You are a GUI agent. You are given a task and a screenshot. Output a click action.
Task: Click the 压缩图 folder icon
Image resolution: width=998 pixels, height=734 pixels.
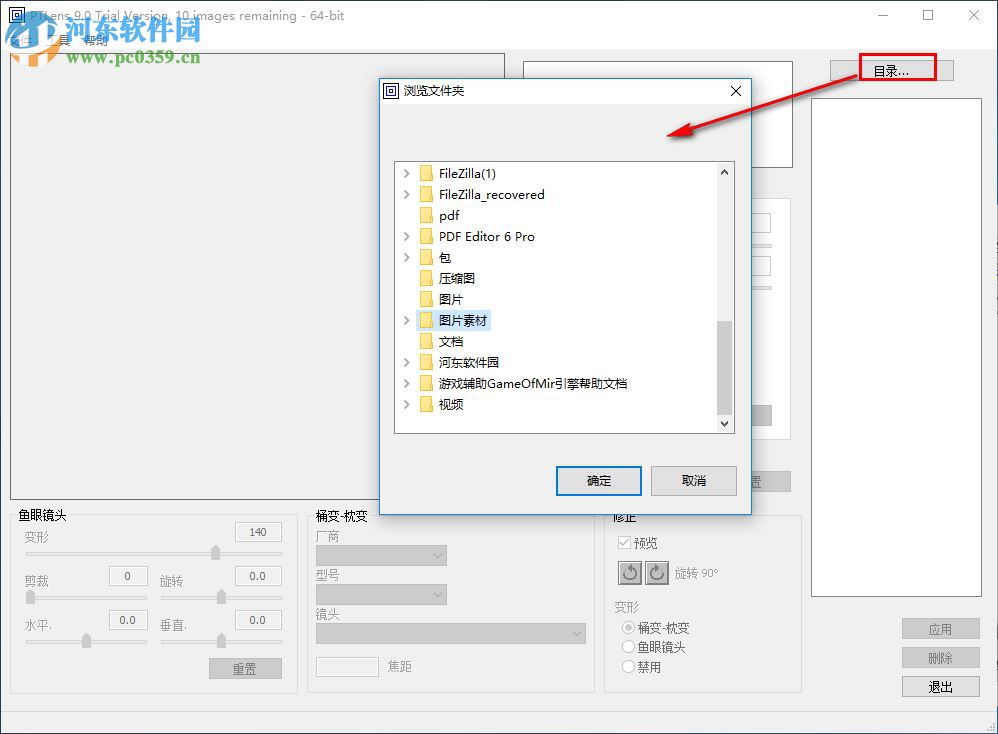[x=426, y=278]
